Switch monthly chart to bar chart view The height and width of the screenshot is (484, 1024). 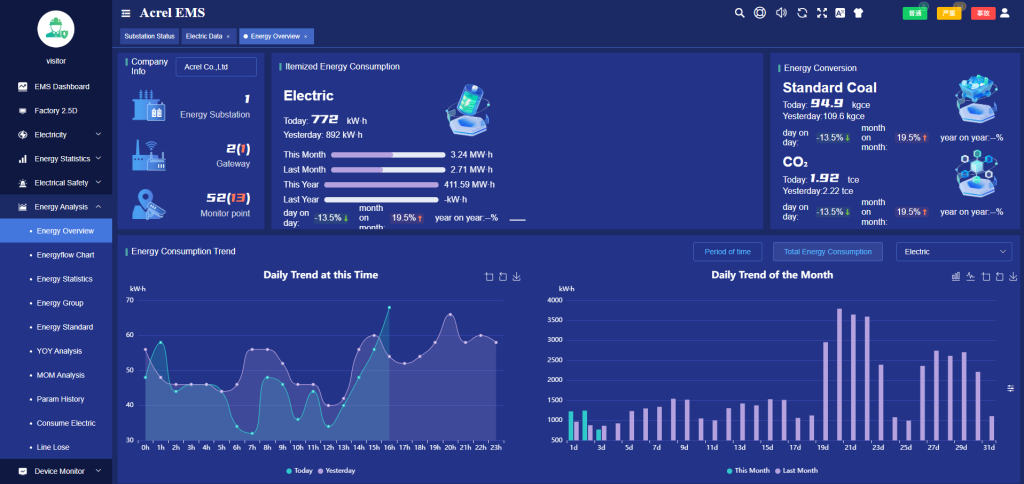(x=956, y=277)
